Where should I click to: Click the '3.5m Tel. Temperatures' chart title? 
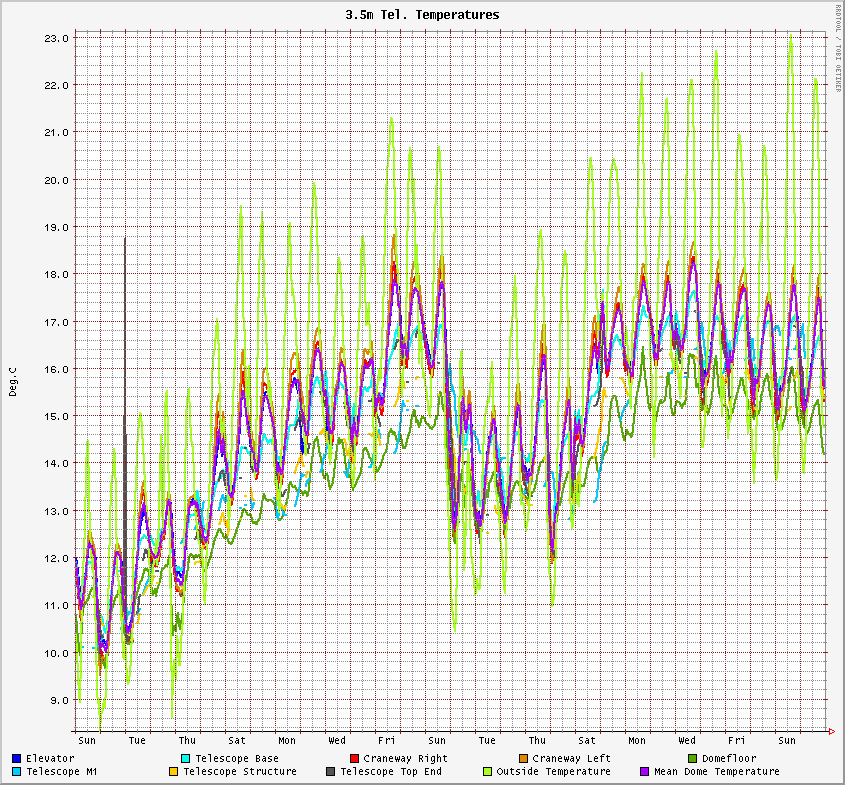click(422, 15)
